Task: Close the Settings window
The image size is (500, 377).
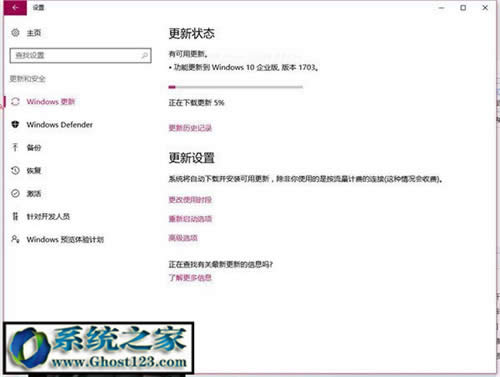Action: click(485, 8)
